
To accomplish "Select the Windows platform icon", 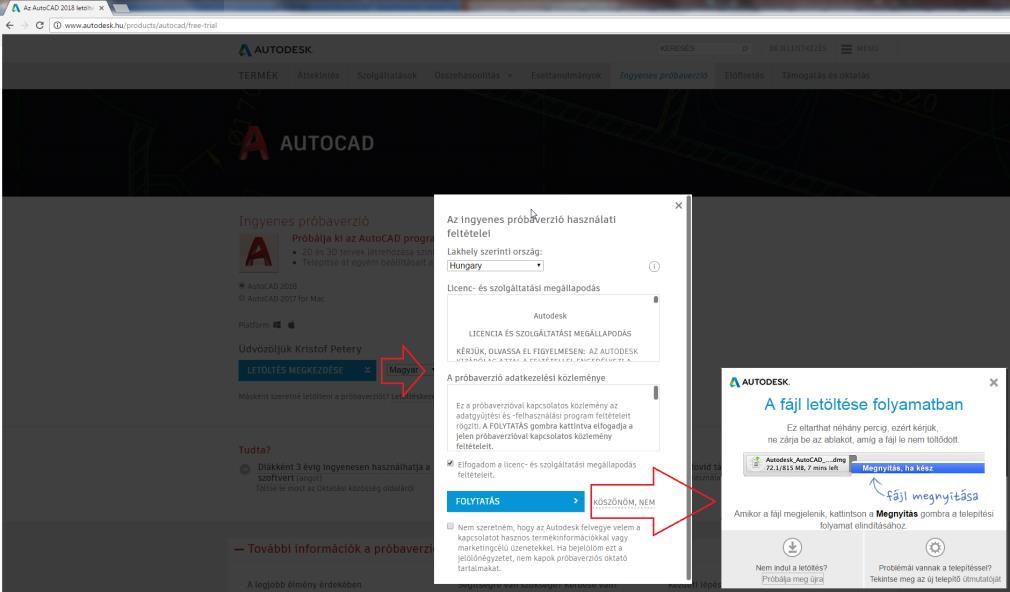I will (277, 325).
